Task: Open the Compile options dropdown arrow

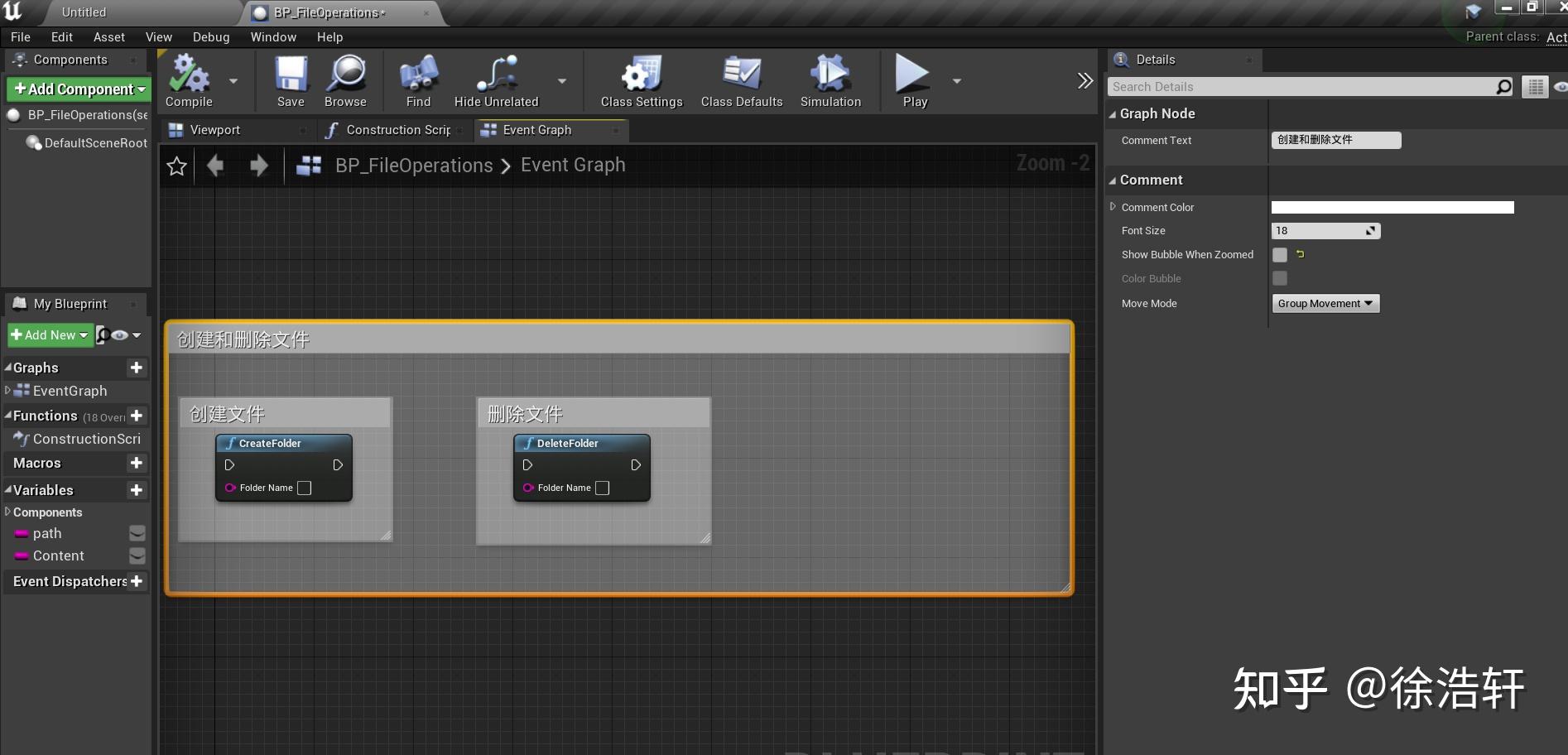Action: point(233,81)
